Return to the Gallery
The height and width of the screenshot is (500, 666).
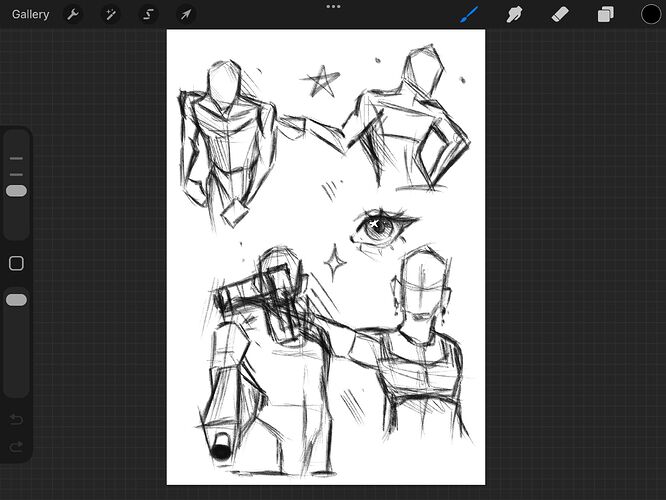(30, 14)
